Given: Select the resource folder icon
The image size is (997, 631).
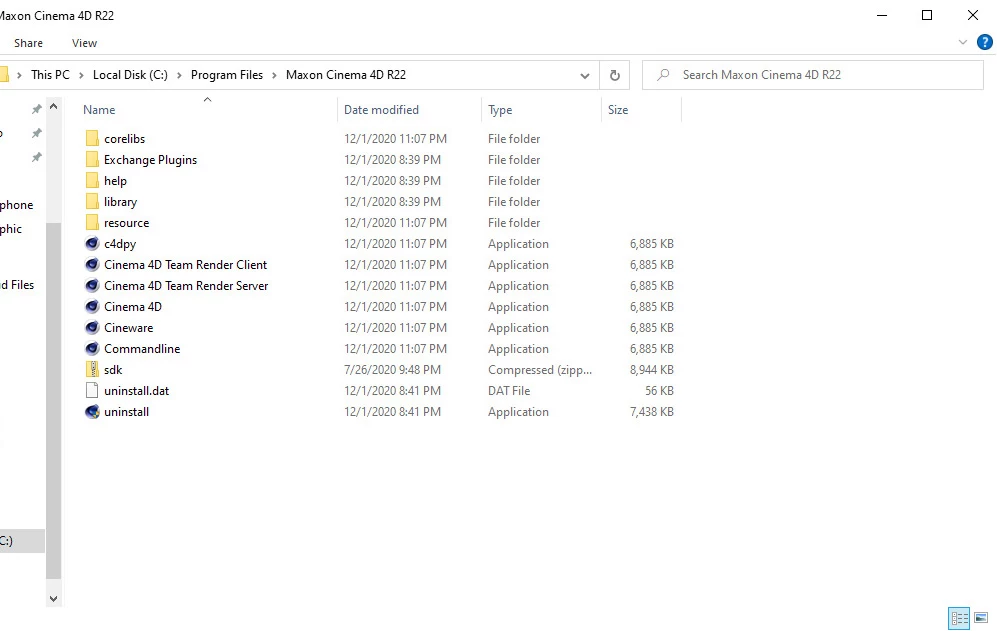Looking at the screenshot, I should (x=92, y=223).
